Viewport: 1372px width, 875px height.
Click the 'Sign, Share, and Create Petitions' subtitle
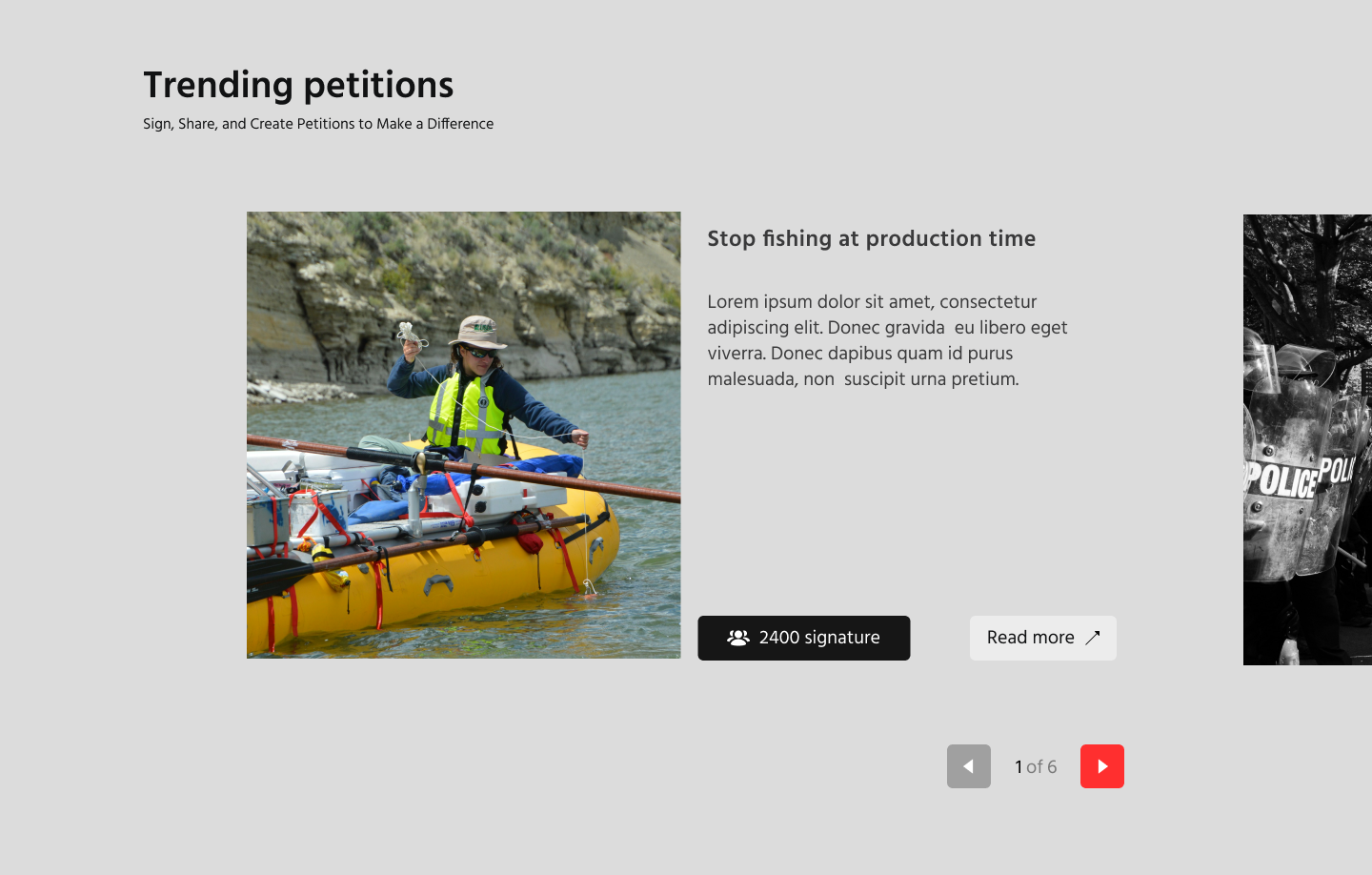(318, 124)
